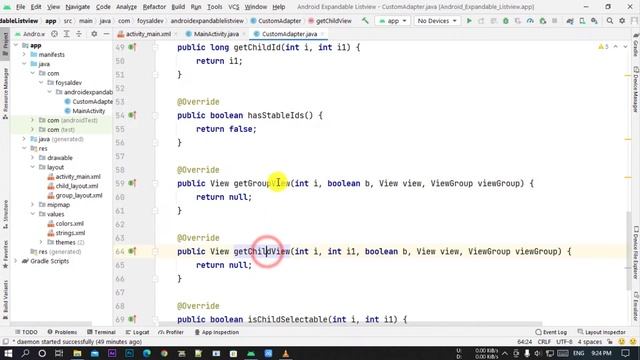Click Sync Project with Gradle Files icon
This screenshot has width=640, height=360.
click(570, 21)
